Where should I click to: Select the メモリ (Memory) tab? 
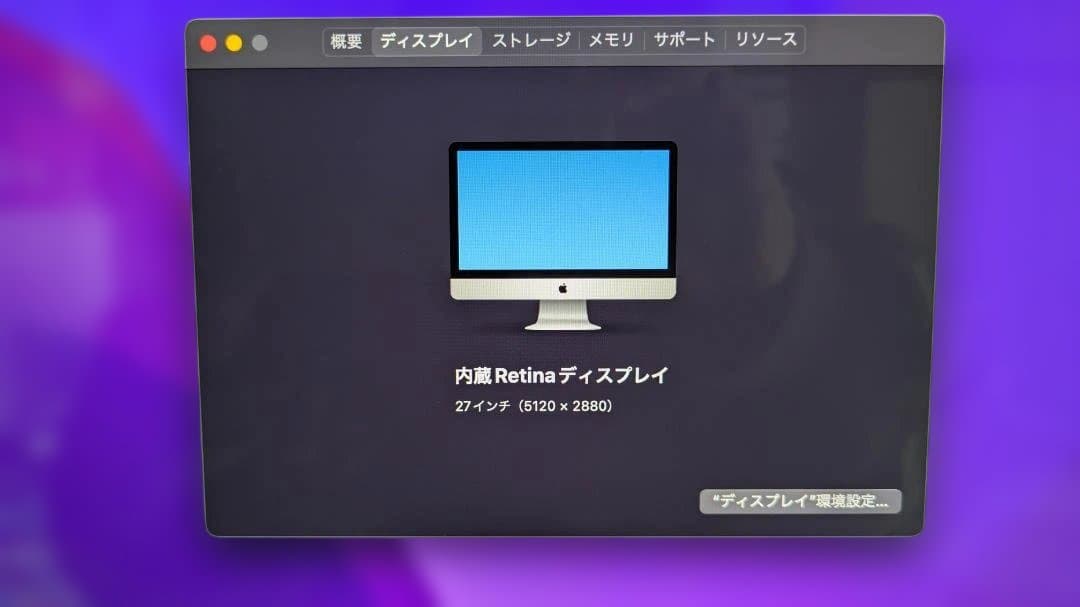[x=611, y=40]
